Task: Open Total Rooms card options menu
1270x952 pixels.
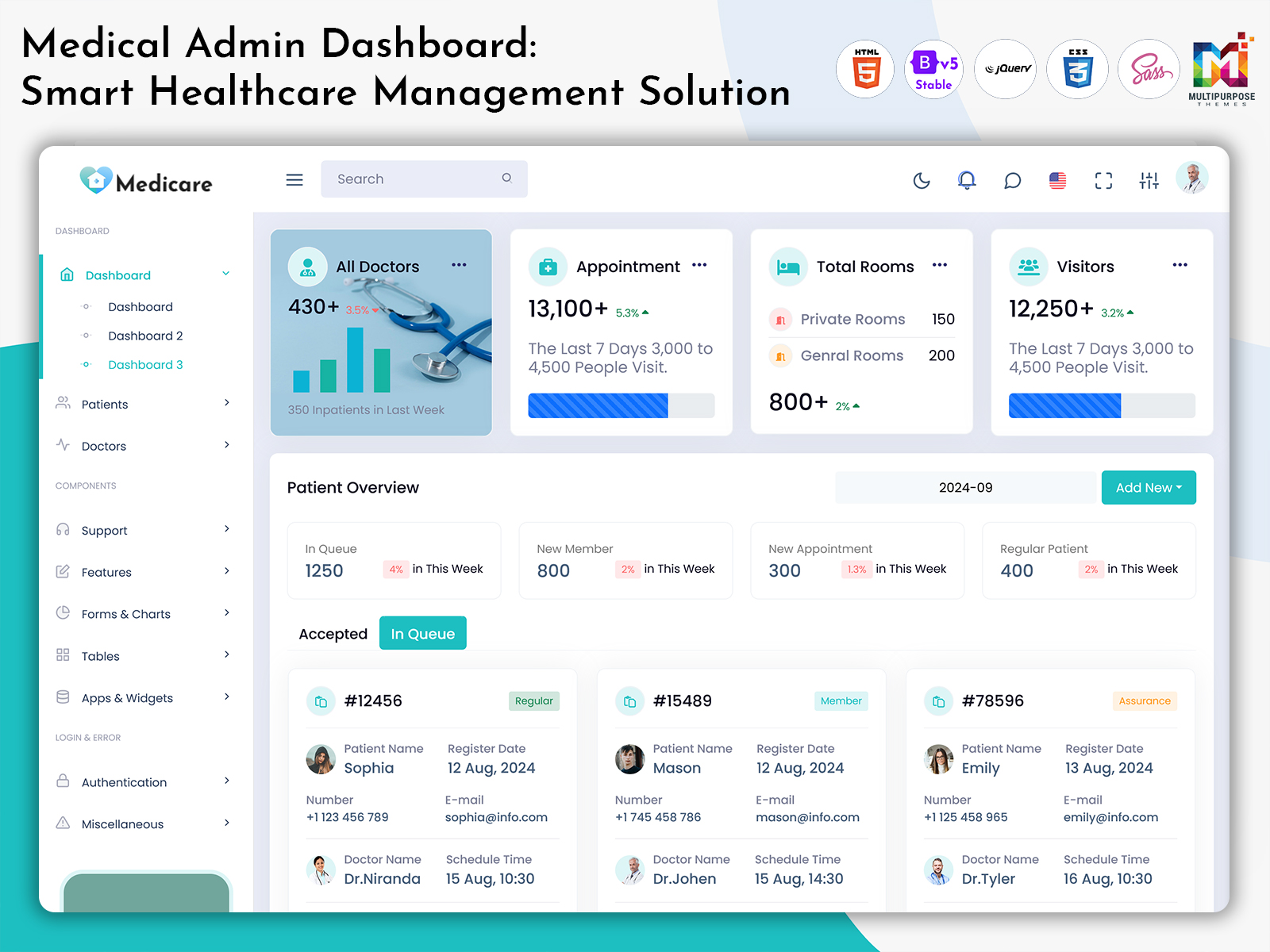Action: (x=940, y=265)
